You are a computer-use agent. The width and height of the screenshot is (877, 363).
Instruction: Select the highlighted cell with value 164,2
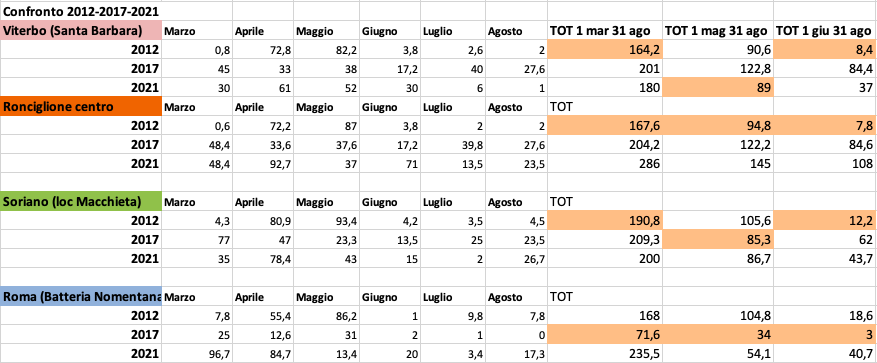pos(605,50)
